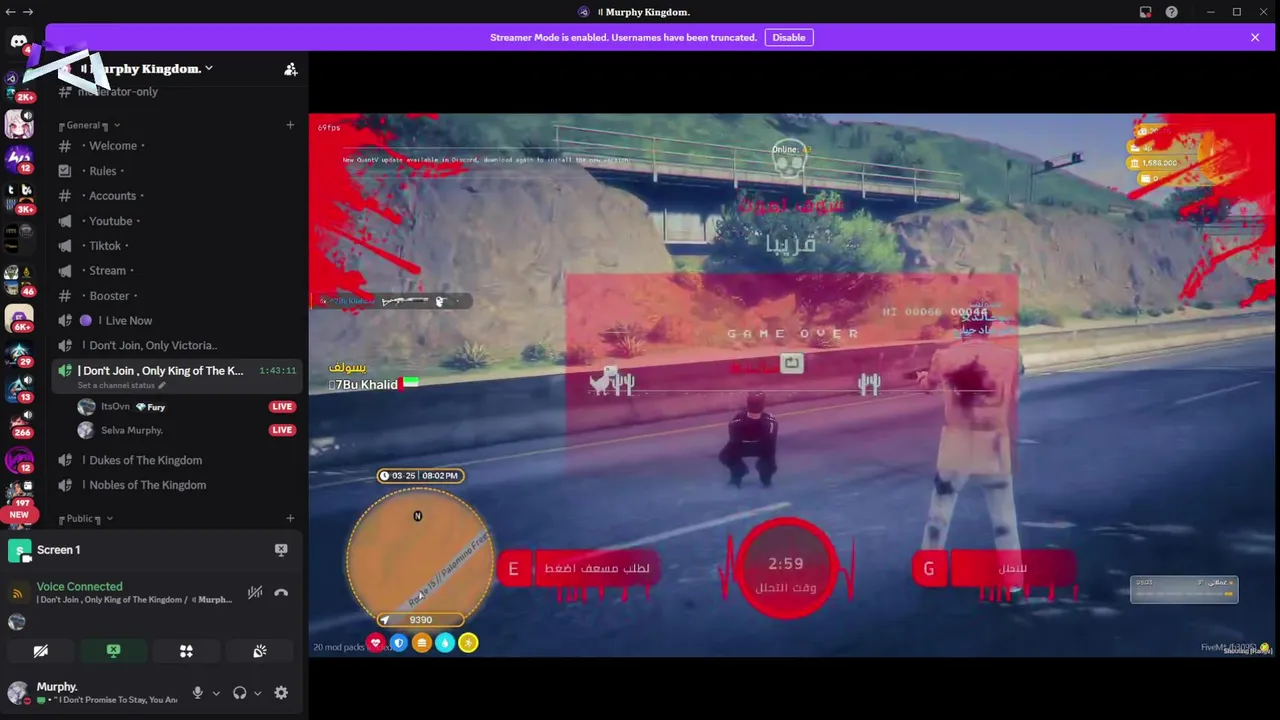Open Murphy. user profile panel
The image size is (1280, 720).
[92, 693]
